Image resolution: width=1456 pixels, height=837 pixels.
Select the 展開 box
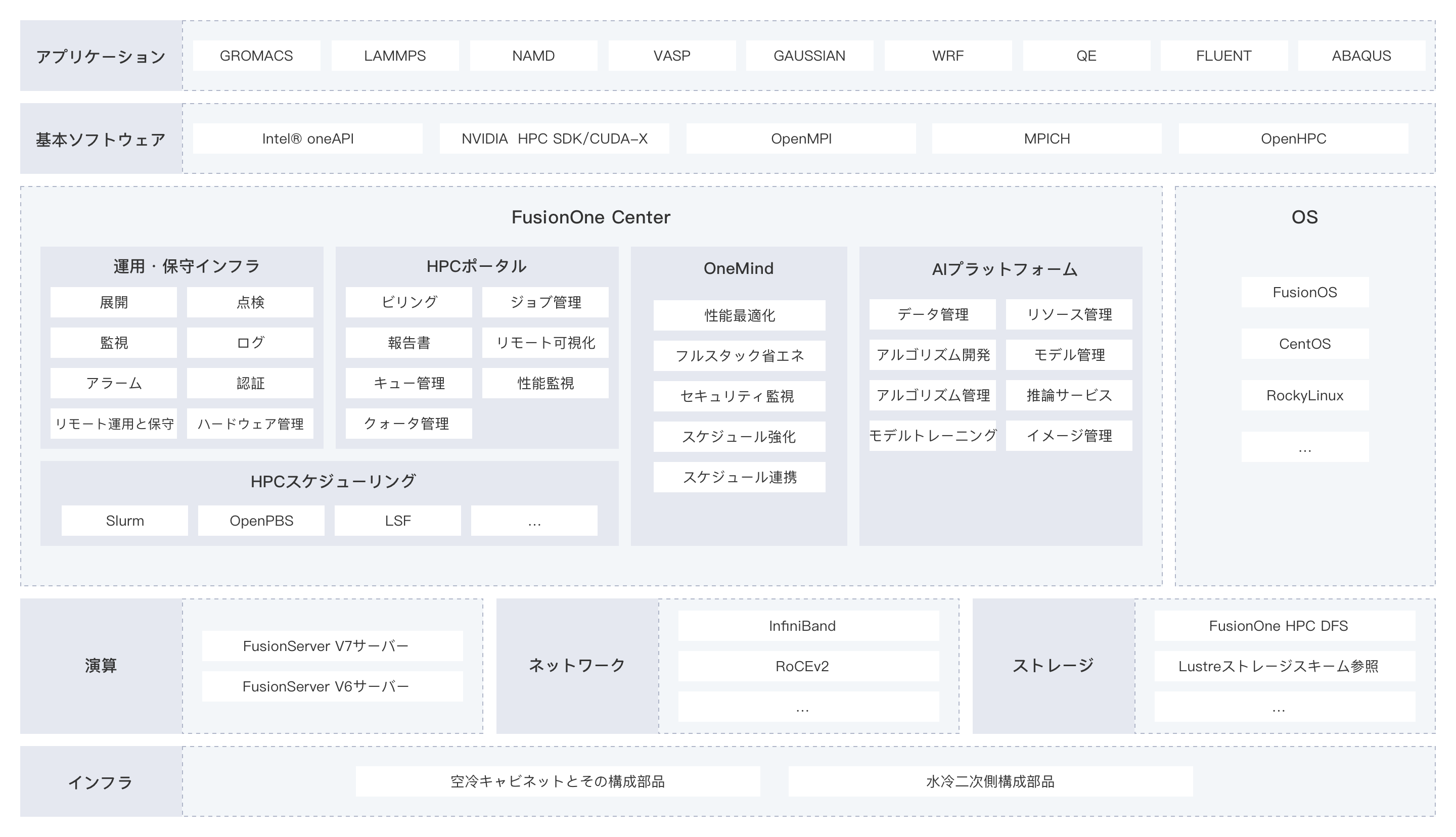point(114,302)
